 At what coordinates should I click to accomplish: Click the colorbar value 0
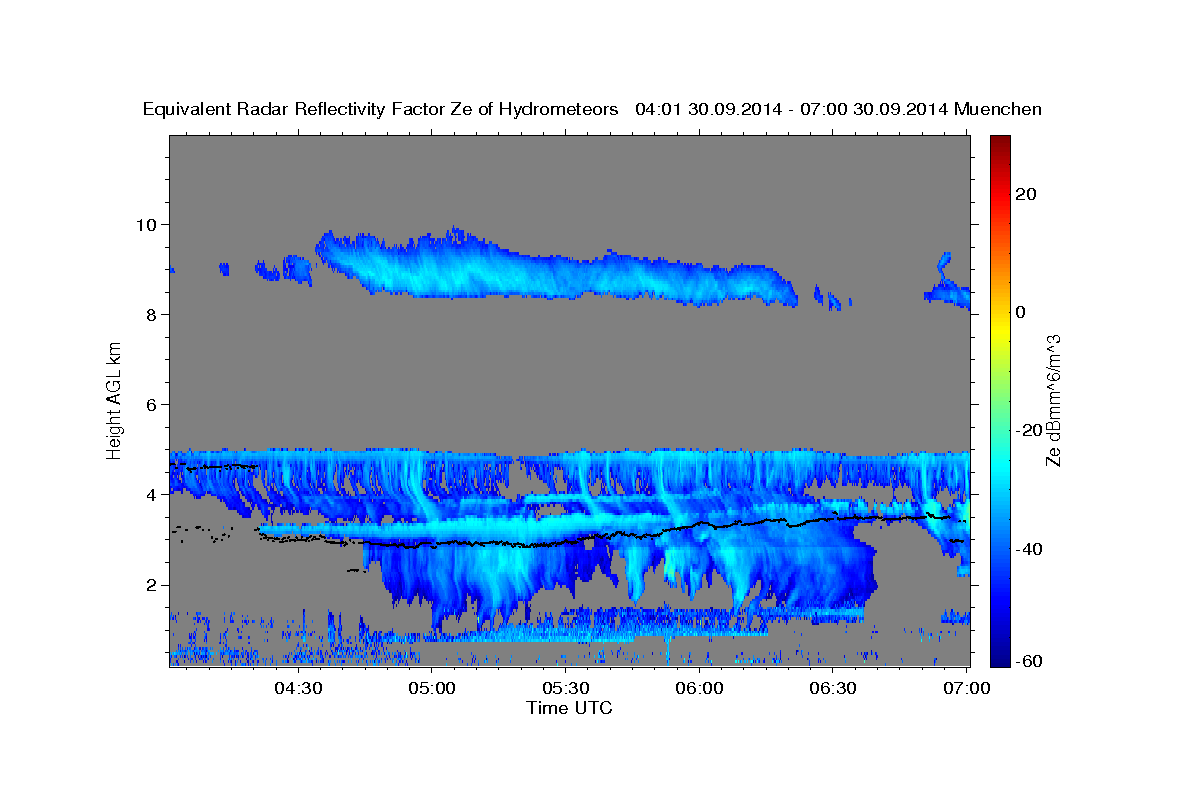[x=1021, y=312]
